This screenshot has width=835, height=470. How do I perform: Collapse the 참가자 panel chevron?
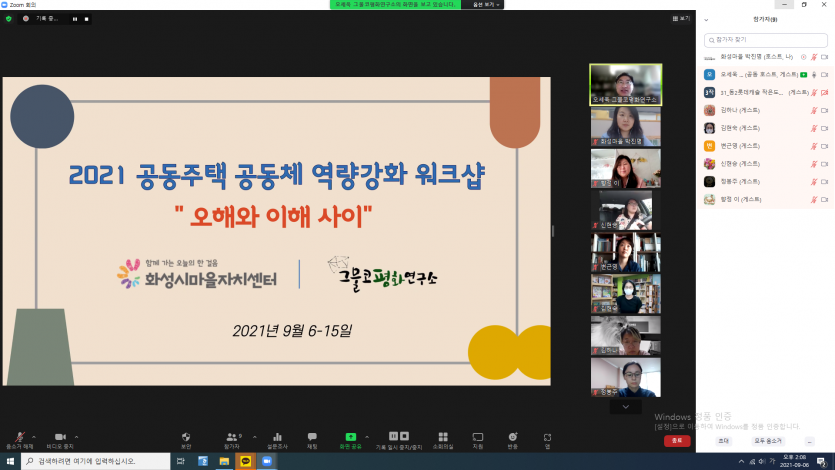(x=706, y=20)
